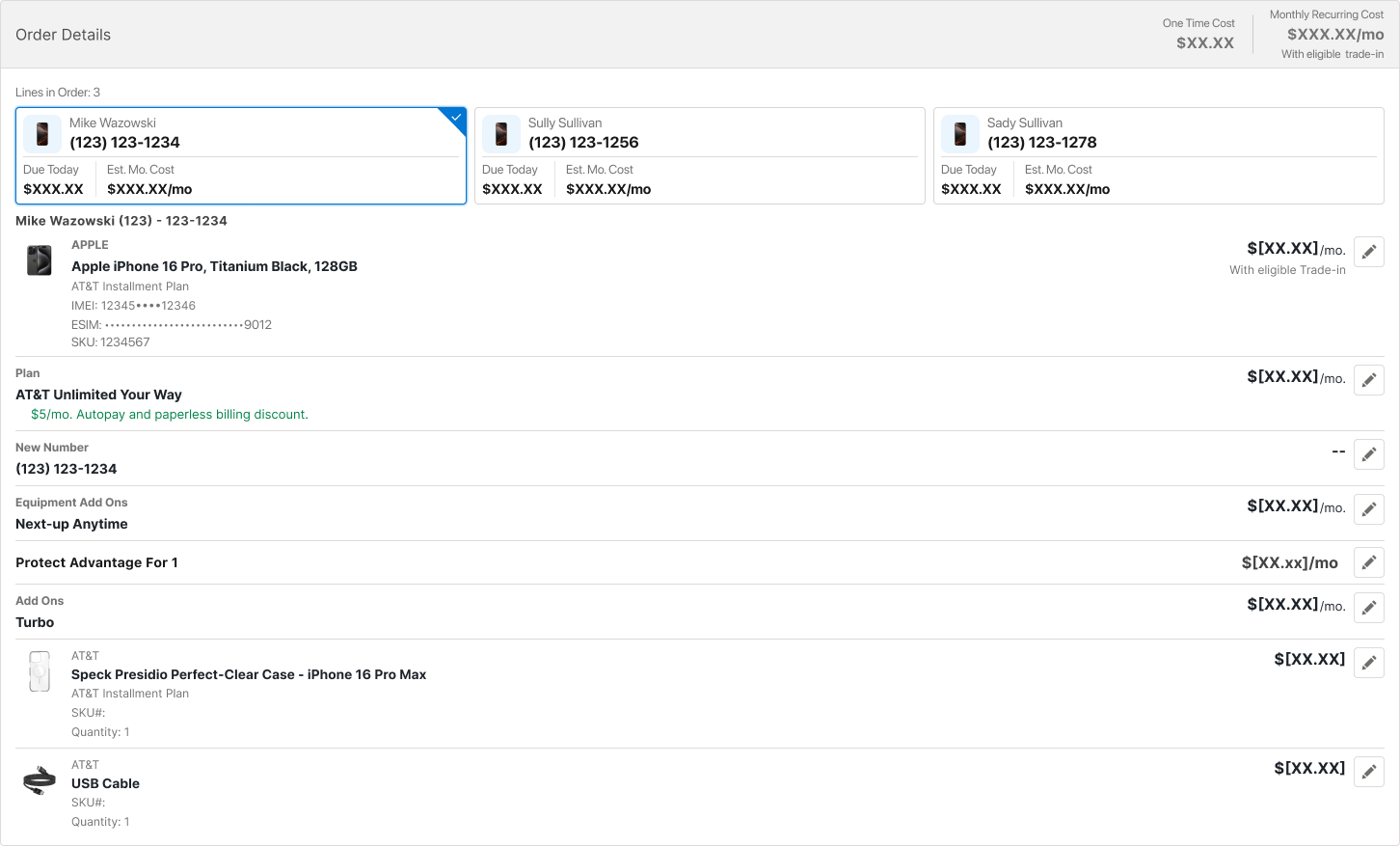The height and width of the screenshot is (846, 1400).
Task: Click the With eligible Trade-in note under iPhone price
Action: (x=1287, y=270)
